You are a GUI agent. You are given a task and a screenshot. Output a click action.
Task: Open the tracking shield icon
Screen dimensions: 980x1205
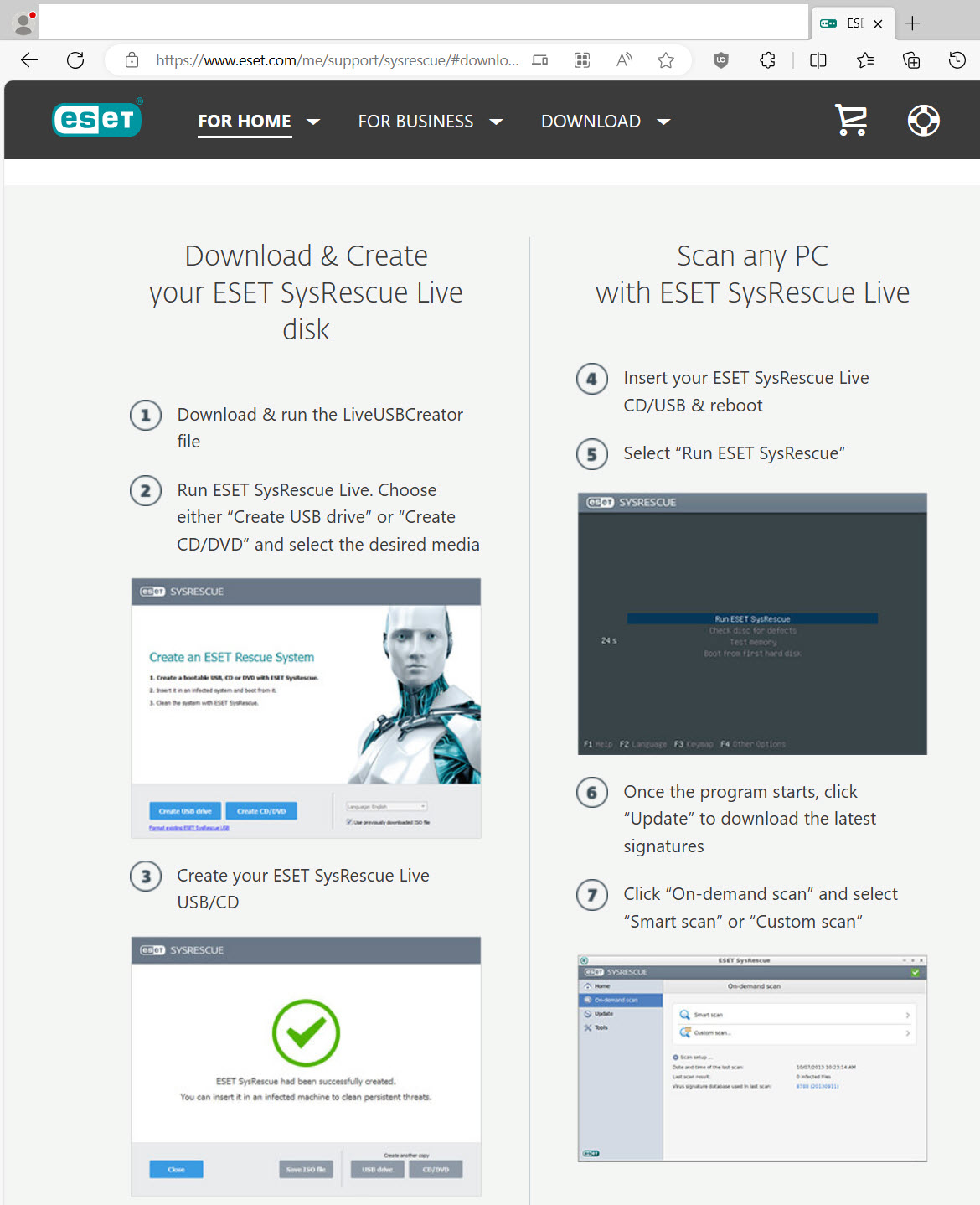pyautogui.click(x=721, y=60)
